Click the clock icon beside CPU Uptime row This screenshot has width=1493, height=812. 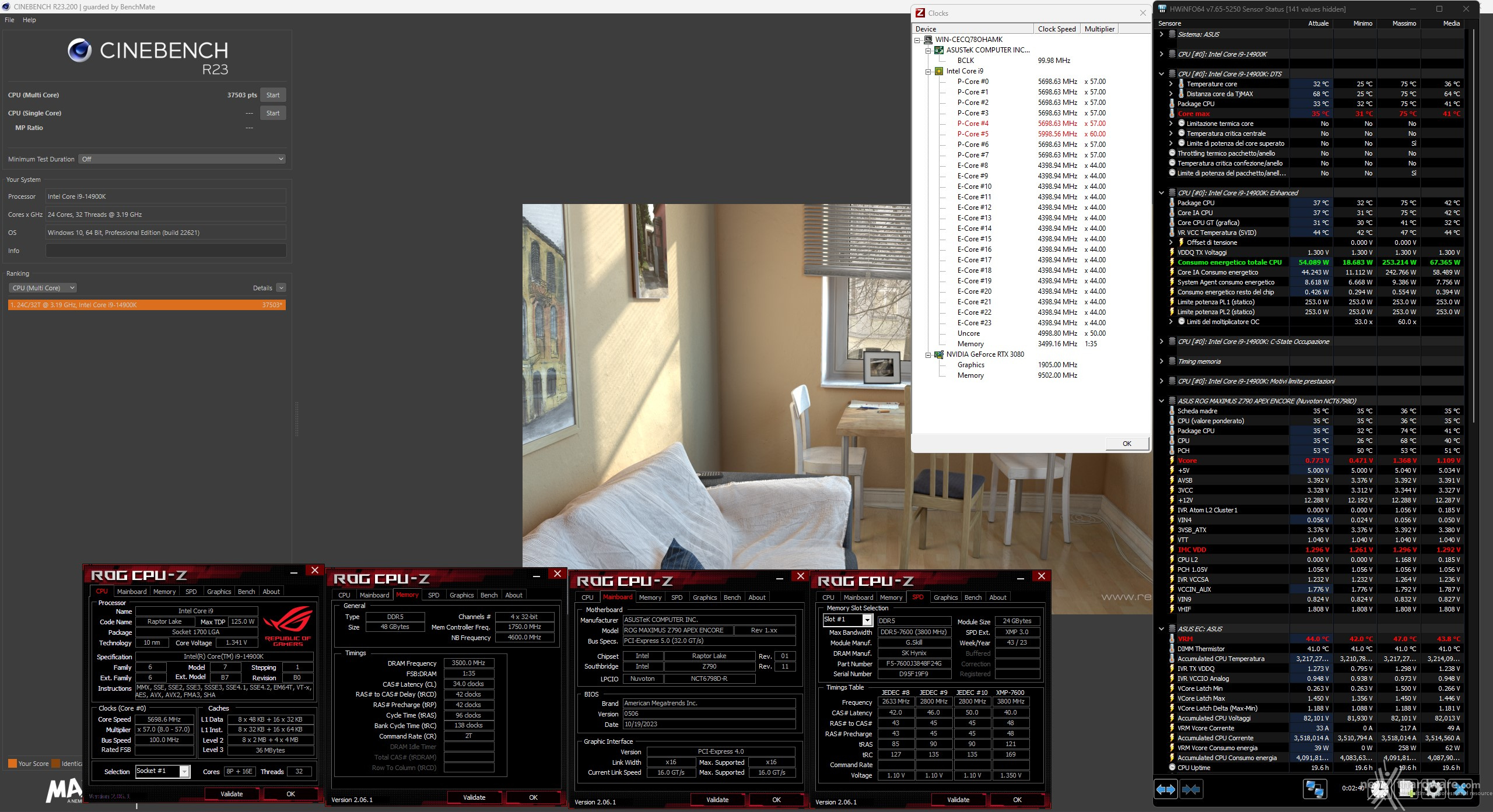coord(1172,768)
